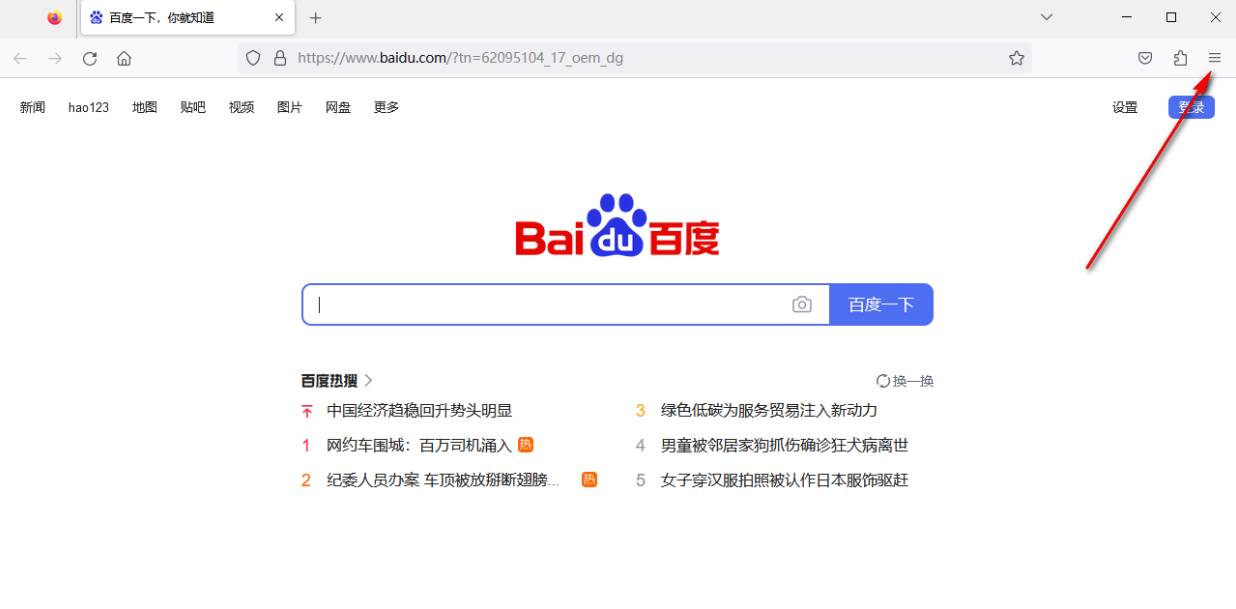Open the 网盘 link
Image resolution: width=1236 pixels, height=609 pixels.
click(338, 107)
